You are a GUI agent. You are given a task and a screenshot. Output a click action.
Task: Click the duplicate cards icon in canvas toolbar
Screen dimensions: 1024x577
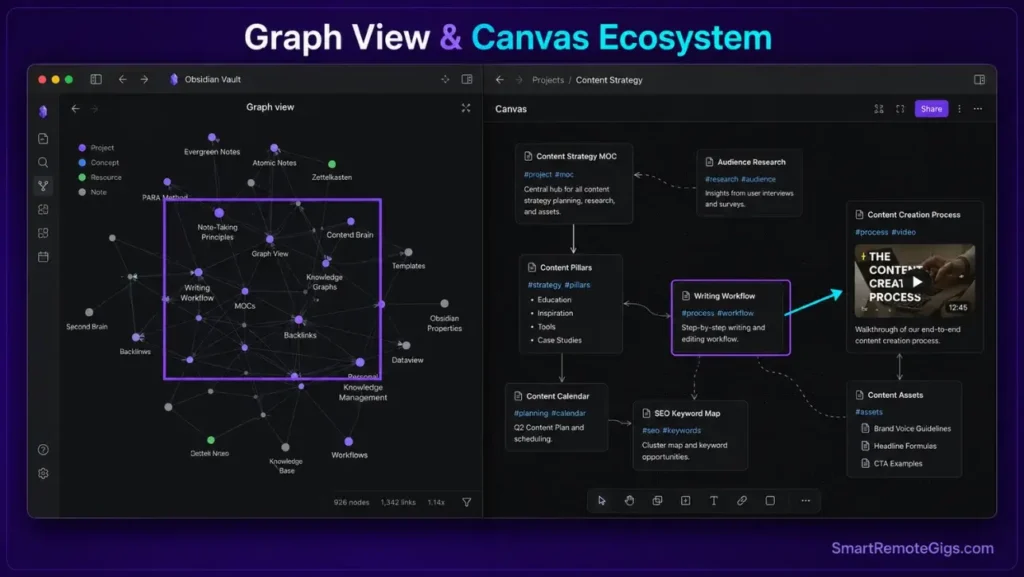pos(658,501)
